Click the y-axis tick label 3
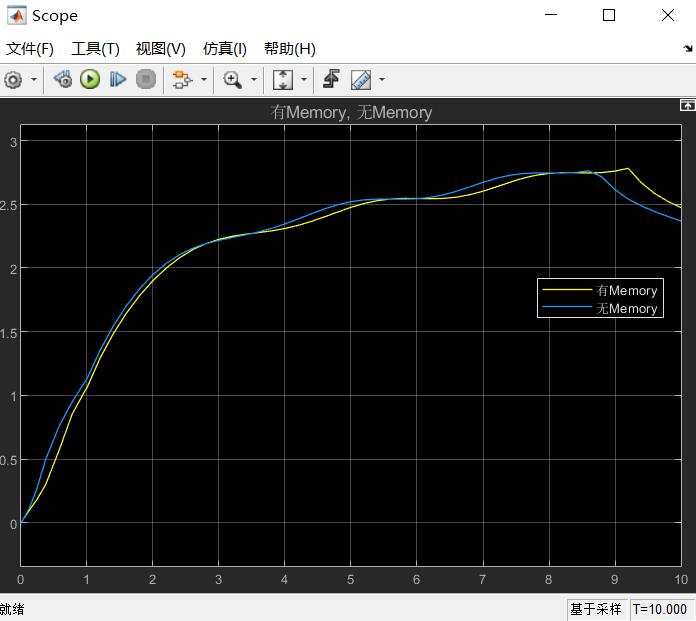This screenshot has height=621, width=696. pos(14,142)
